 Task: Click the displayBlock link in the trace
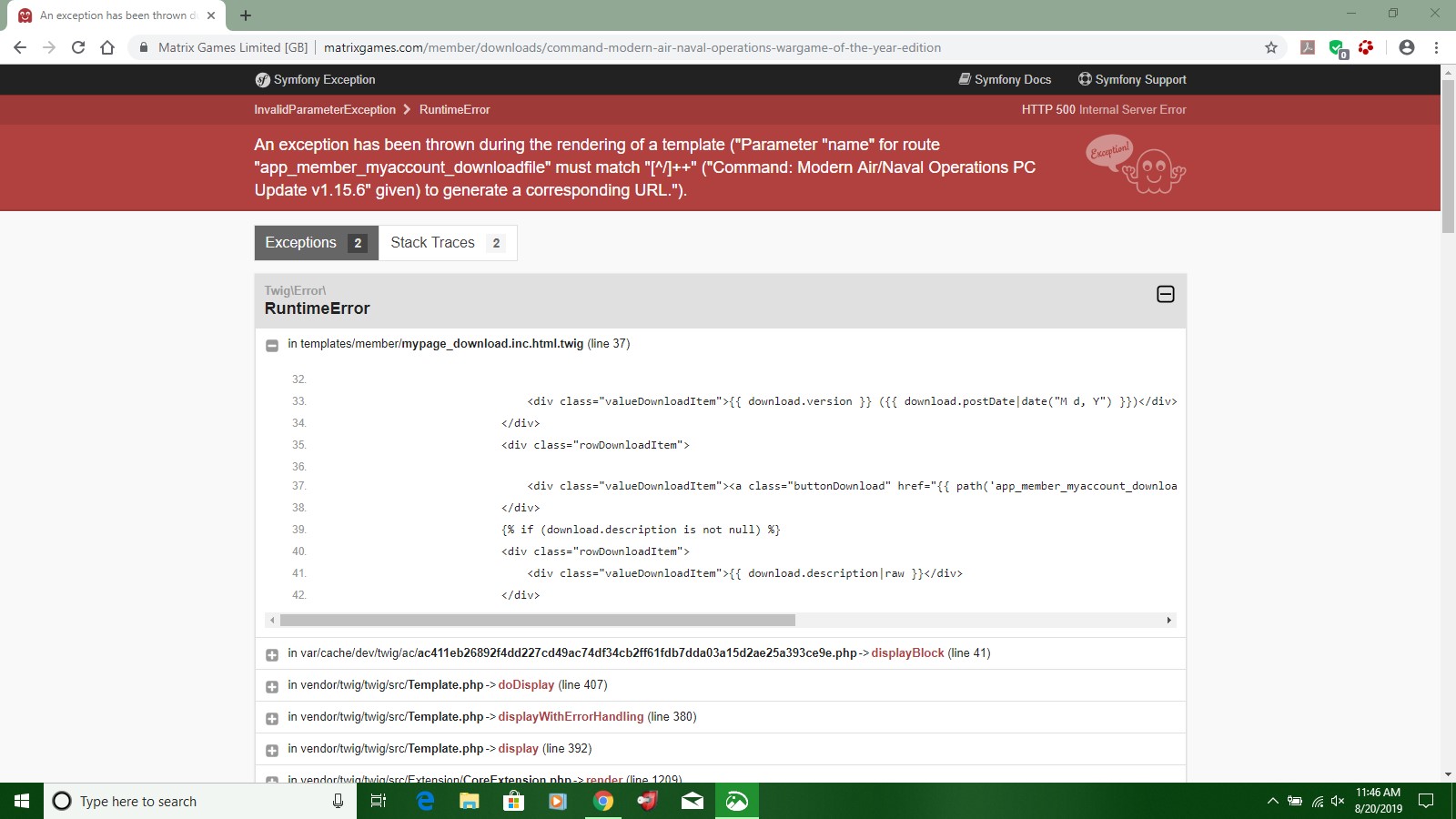click(907, 652)
